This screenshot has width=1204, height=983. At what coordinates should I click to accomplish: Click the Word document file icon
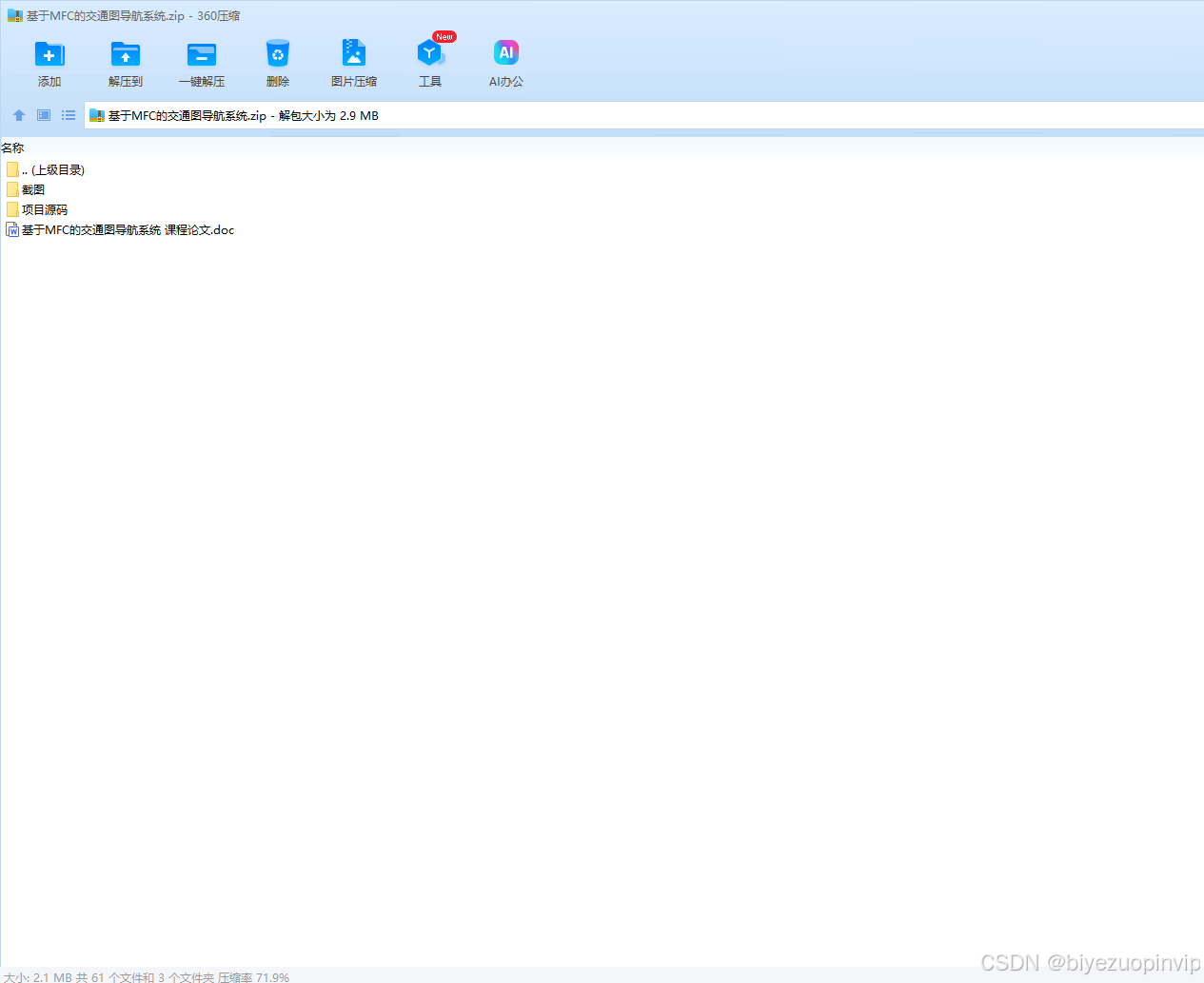click(x=12, y=229)
